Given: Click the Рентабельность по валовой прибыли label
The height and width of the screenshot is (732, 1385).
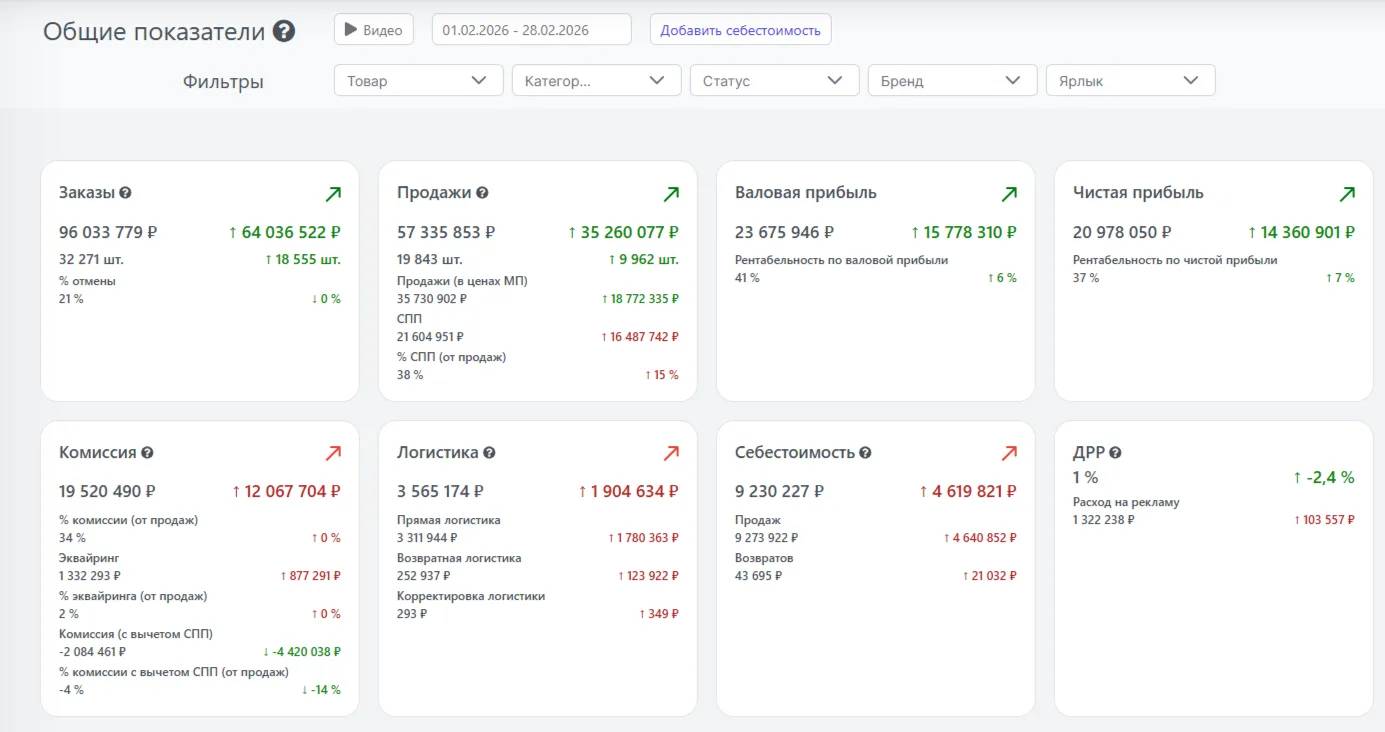Looking at the screenshot, I should point(841,260).
